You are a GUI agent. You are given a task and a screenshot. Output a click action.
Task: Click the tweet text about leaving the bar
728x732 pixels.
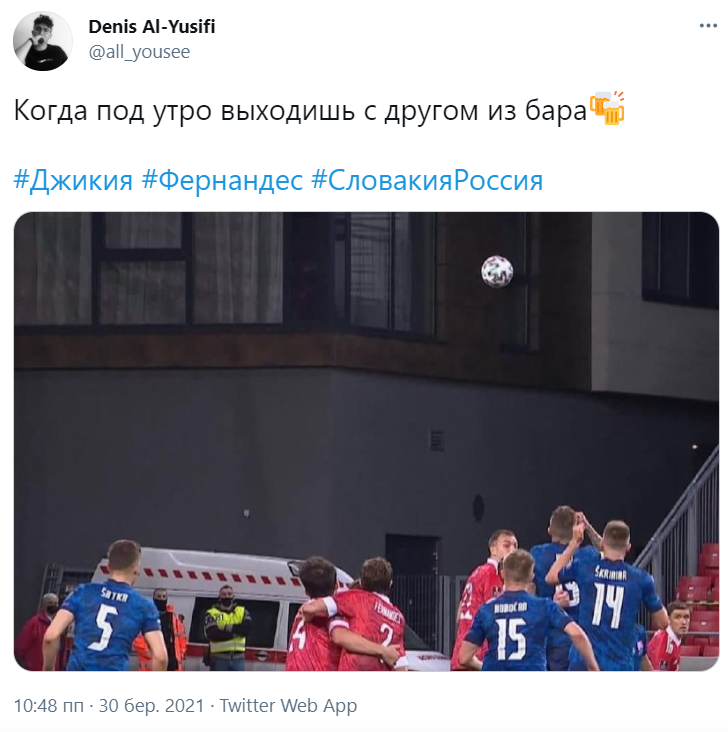[300, 111]
